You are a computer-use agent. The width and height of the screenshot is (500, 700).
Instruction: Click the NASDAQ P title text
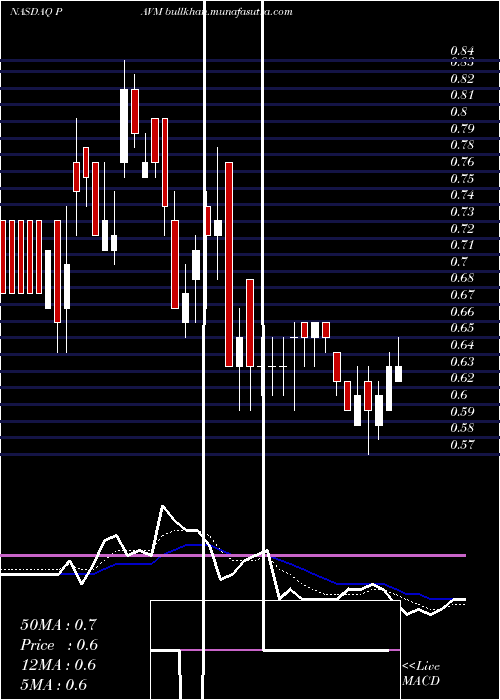pyautogui.click(x=36, y=12)
